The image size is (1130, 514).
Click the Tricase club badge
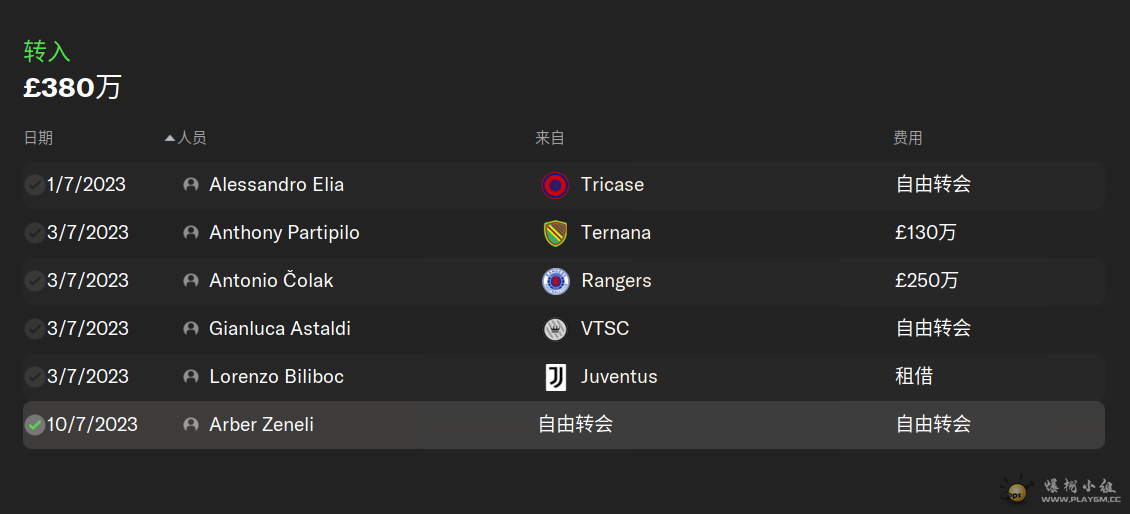[x=555, y=185]
